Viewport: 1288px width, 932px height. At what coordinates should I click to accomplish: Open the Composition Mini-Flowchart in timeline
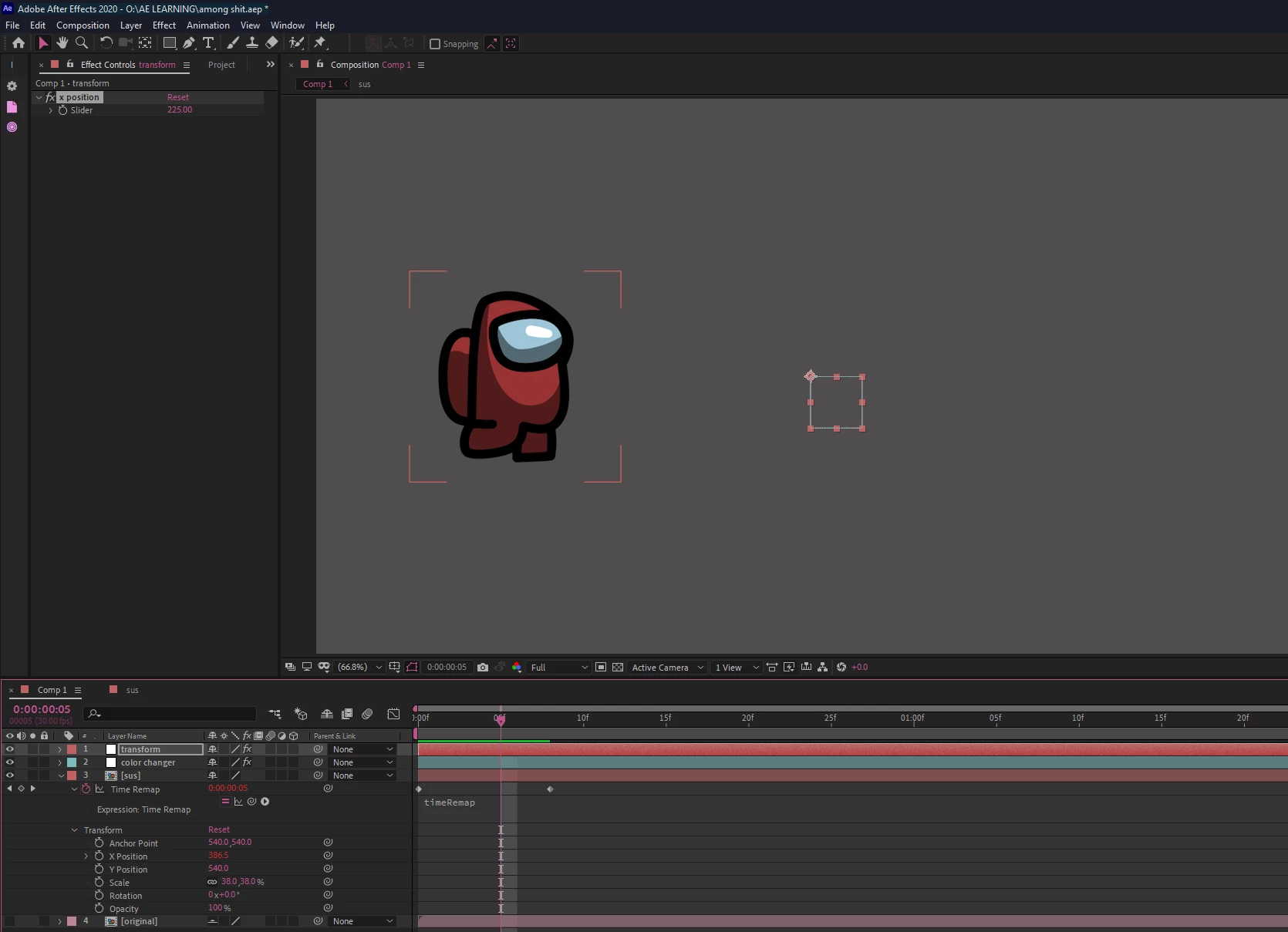point(275,714)
